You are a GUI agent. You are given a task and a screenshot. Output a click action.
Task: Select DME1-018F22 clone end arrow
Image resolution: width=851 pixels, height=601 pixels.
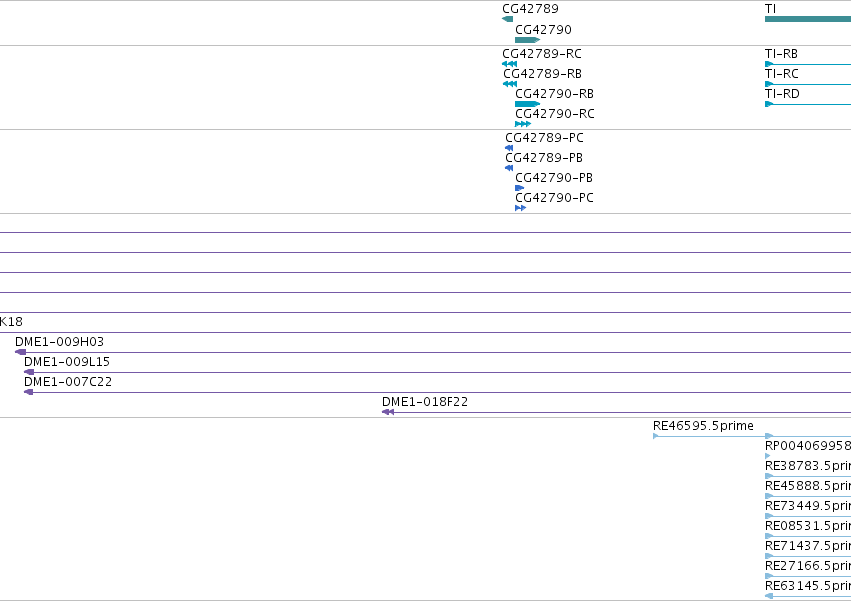388,413
